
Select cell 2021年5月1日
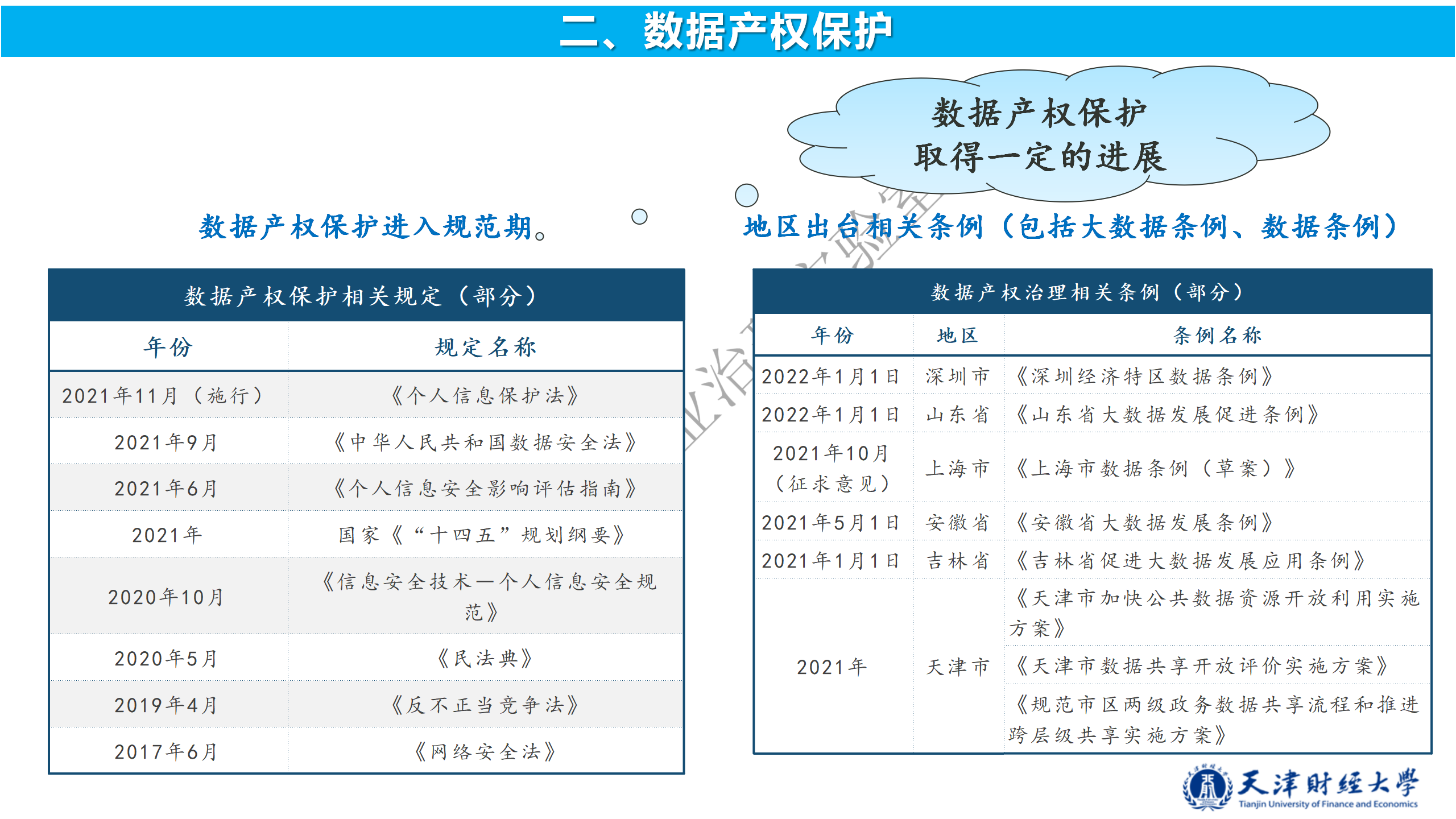click(834, 522)
